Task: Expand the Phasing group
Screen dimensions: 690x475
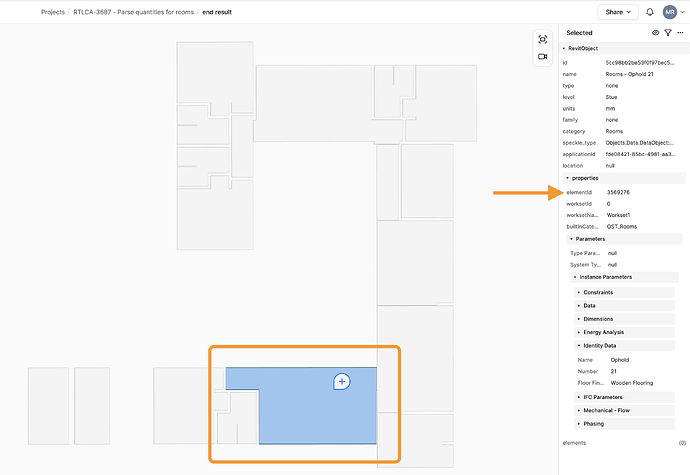Action: tap(624, 424)
